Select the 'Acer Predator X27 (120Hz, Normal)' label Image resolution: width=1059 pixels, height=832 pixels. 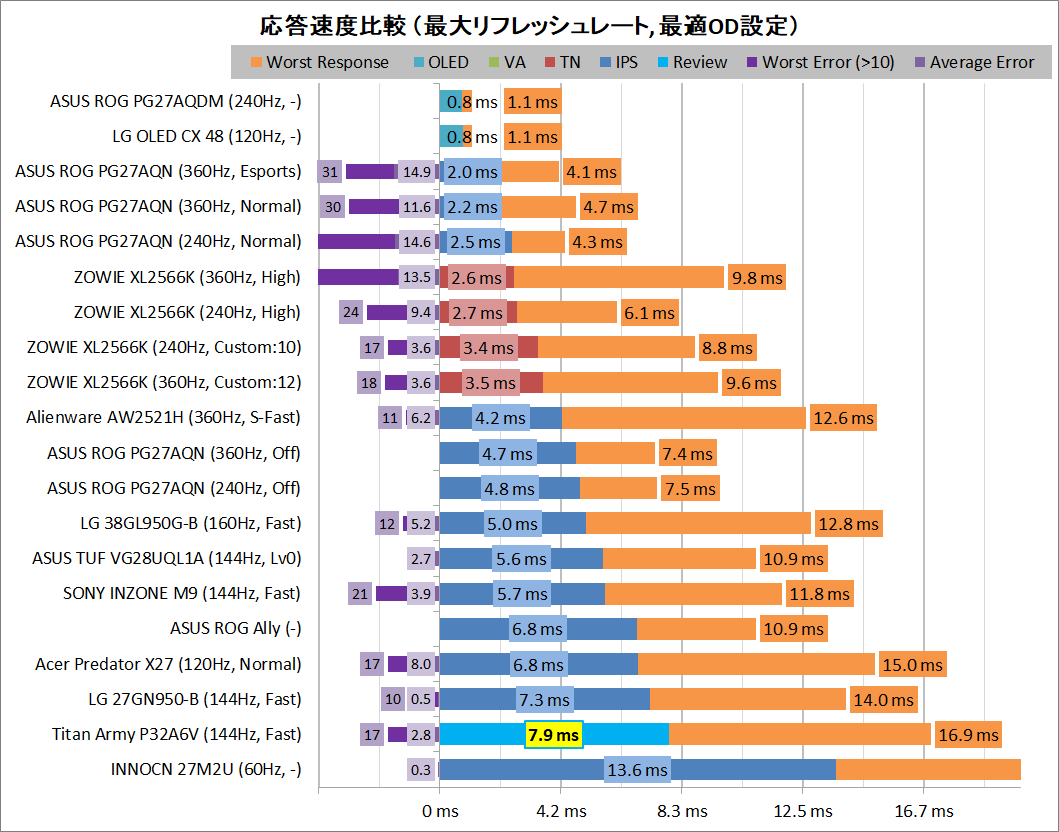point(168,664)
